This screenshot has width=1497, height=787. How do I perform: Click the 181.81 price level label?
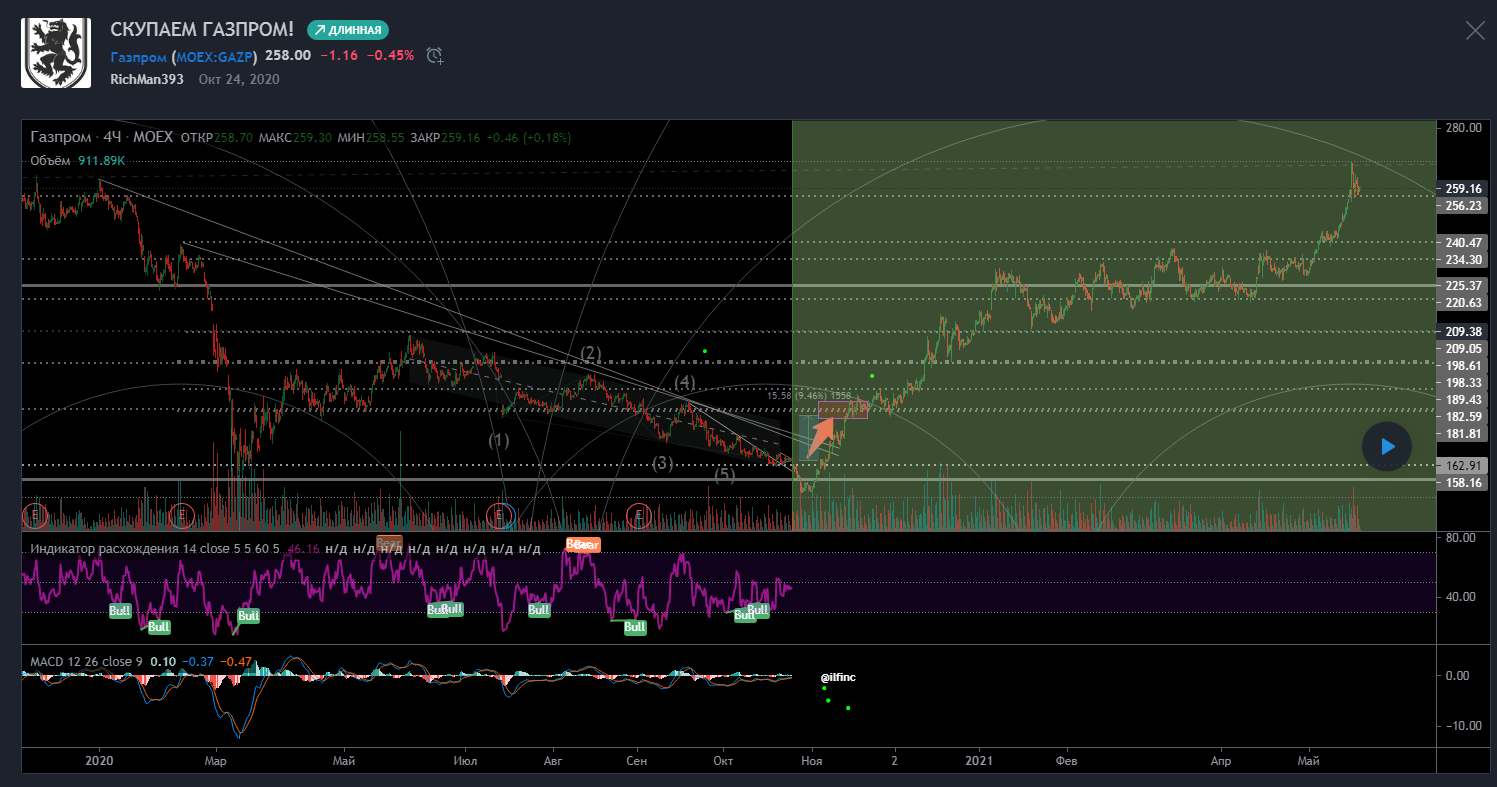click(1463, 433)
